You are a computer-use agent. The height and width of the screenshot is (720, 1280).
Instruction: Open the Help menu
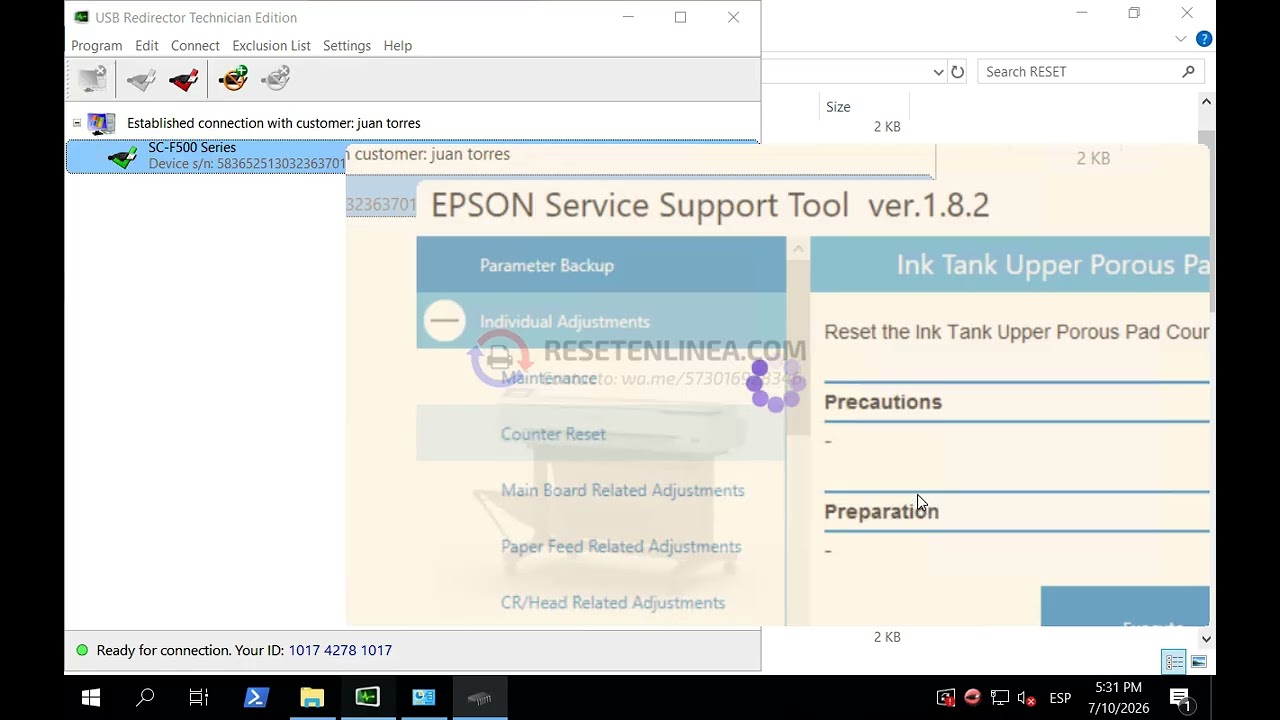tap(398, 46)
